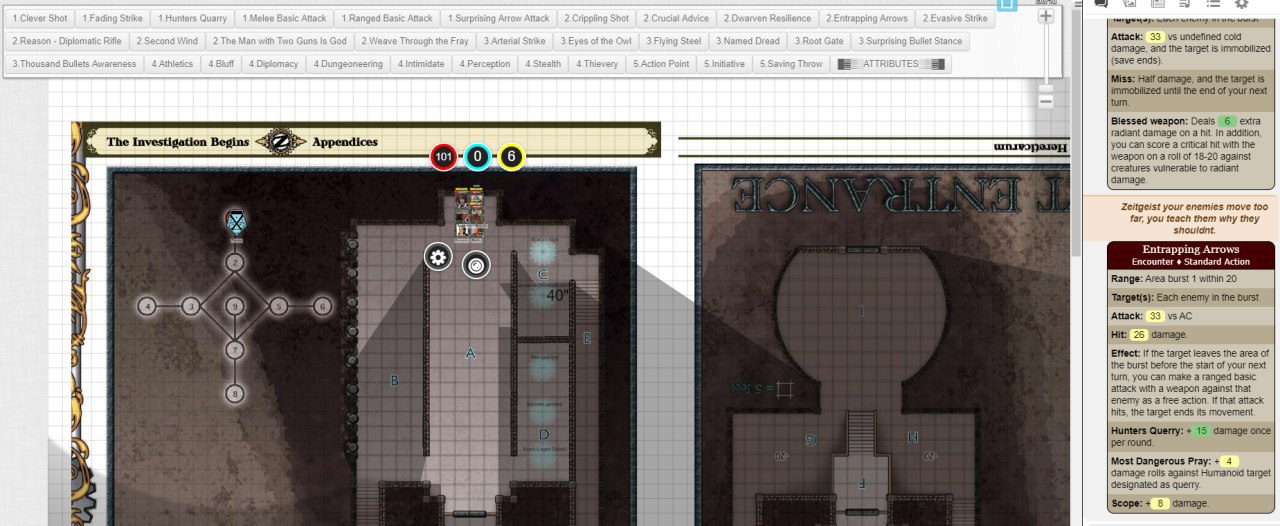The width and height of the screenshot is (1280, 526).
Task: Run the 2.Dwarven Resilience macro
Action: pos(767,18)
